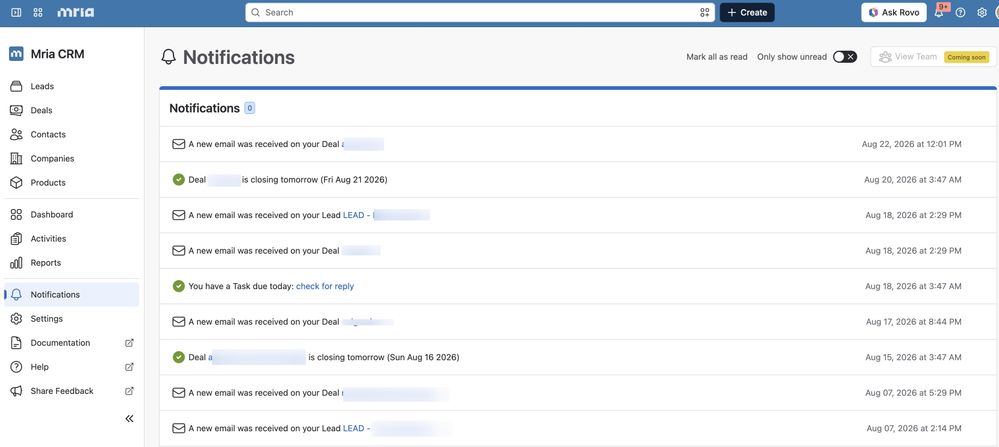The height and width of the screenshot is (447, 999).
Task: Click the search box filter icon
Action: pyautogui.click(x=704, y=12)
